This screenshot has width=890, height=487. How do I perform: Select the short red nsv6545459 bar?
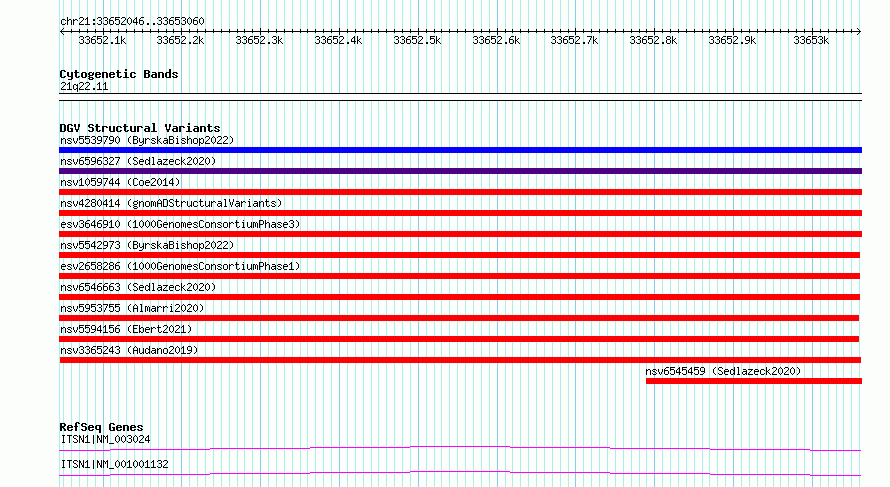point(754,381)
